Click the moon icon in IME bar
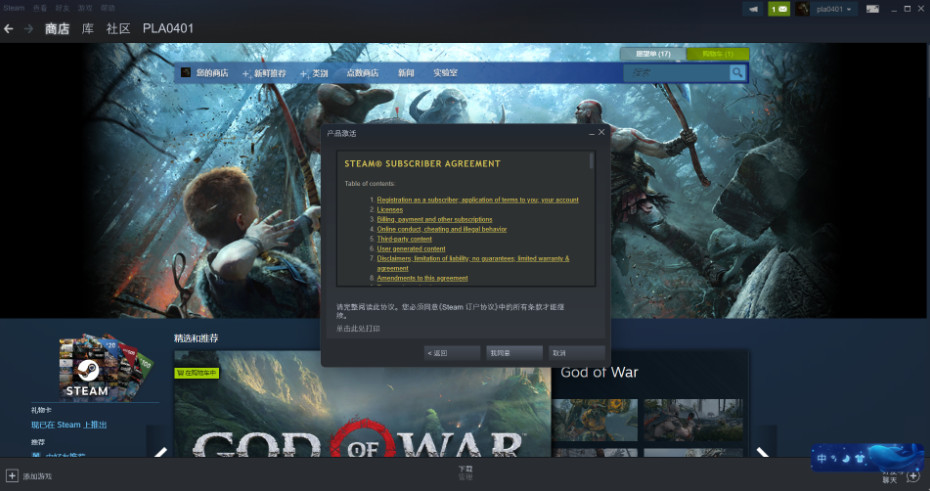This screenshot has height=491, width=930. [846, 458]
